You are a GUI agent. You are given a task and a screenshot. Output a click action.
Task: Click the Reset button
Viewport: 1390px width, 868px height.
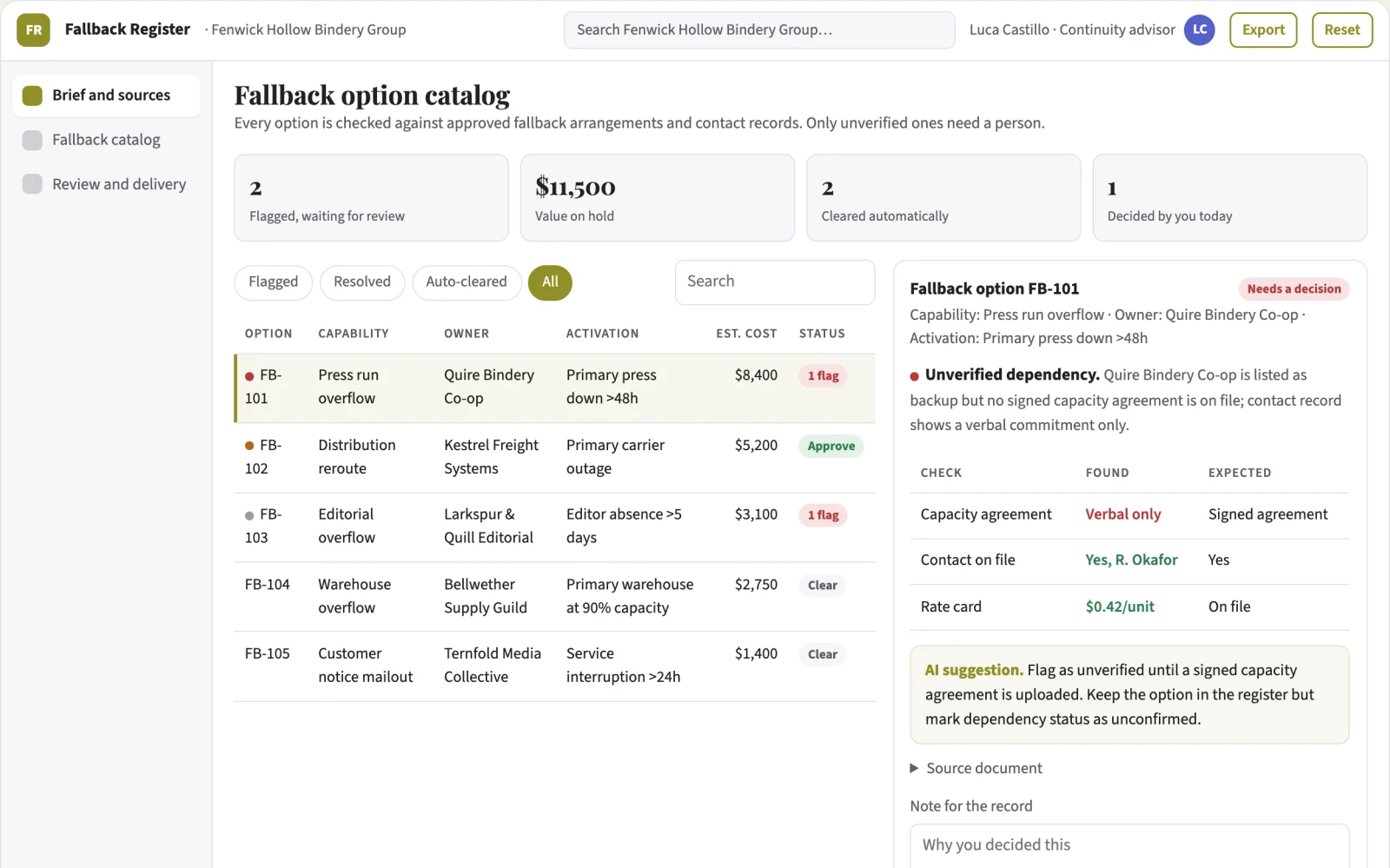tap(1342, 30)
